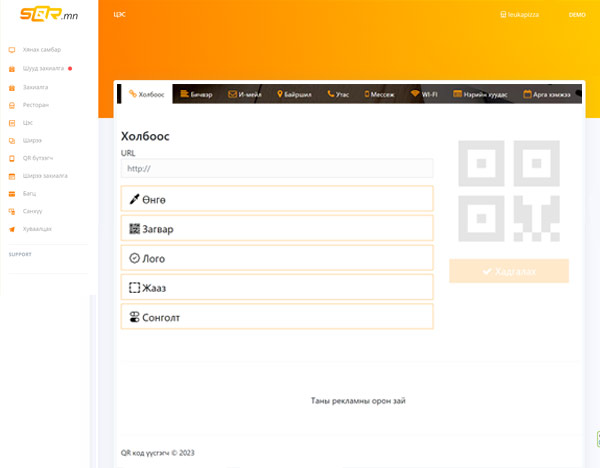
Task: Open Ширээ захиалга in sidebar
Action: pyautogui.click(x=44, y=175)
